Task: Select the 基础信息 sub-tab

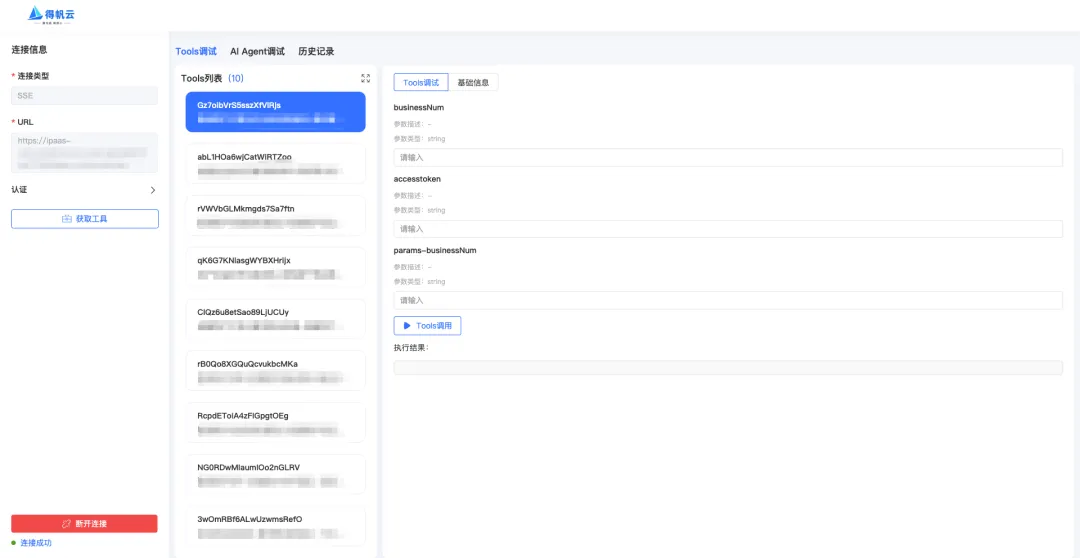Action: (x=473, y=82)
